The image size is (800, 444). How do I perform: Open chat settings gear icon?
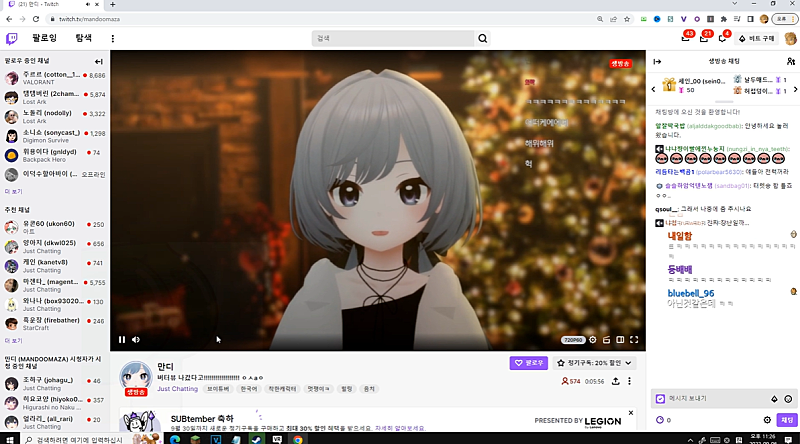coord(767,420)
